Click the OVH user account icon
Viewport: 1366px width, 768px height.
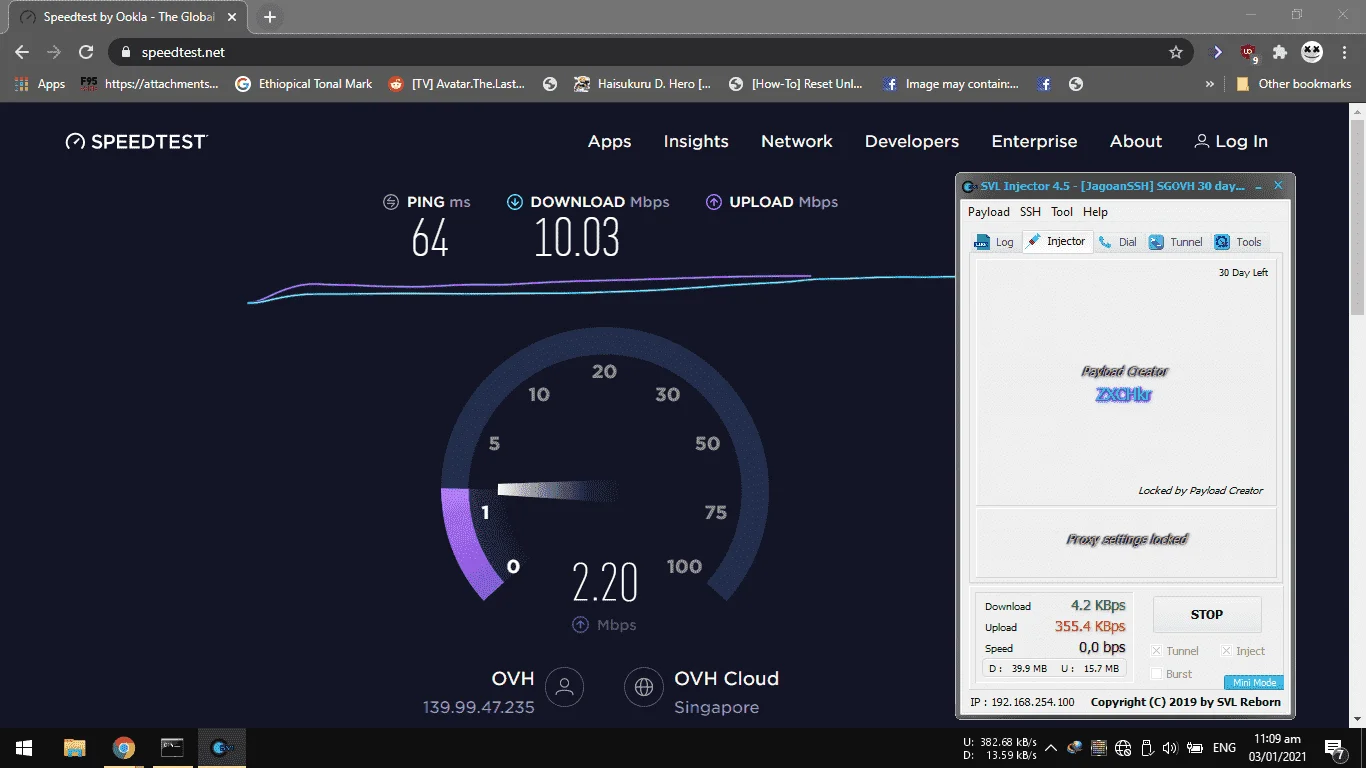565,687
